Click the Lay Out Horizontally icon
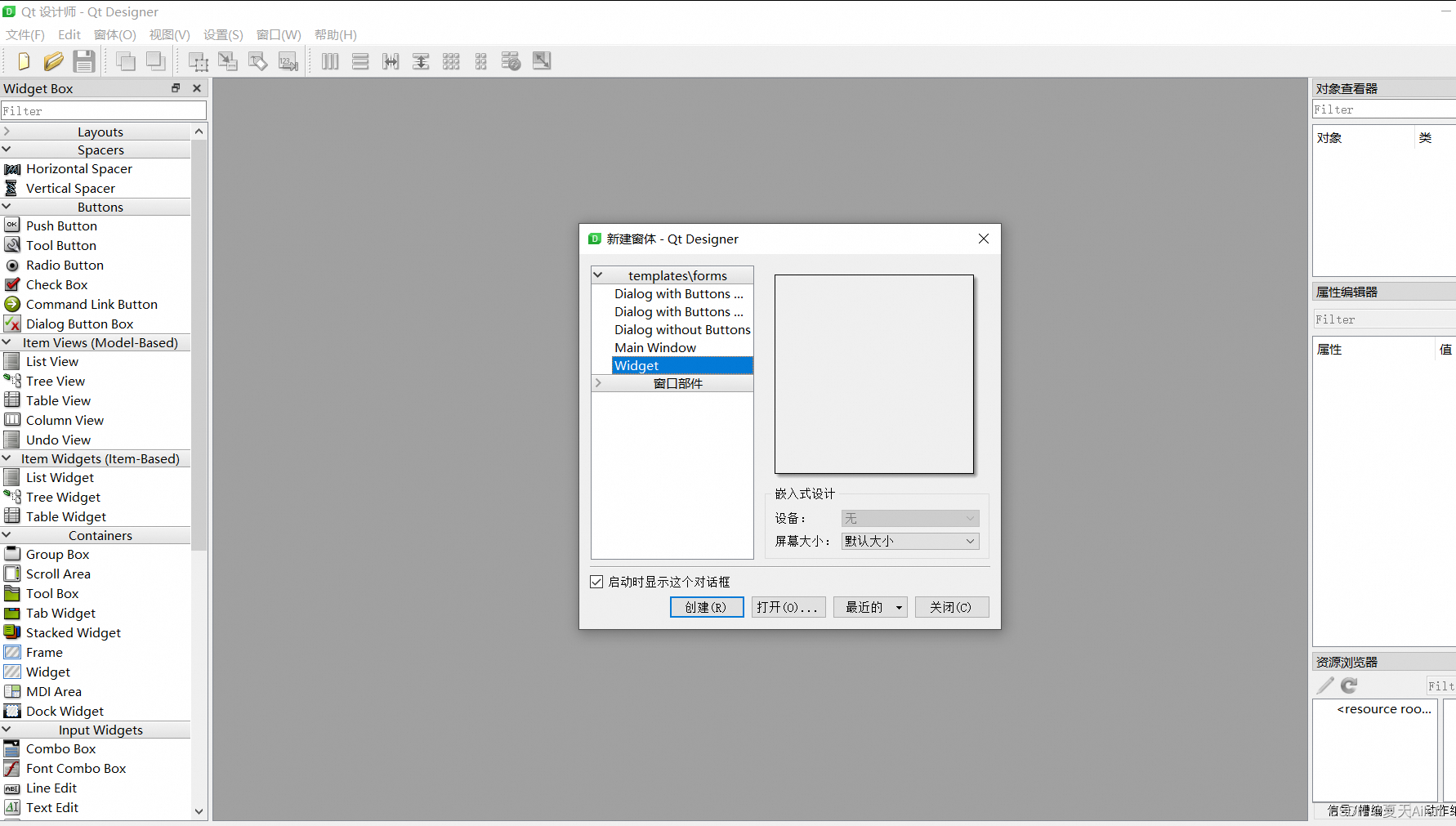 point(330,61)
